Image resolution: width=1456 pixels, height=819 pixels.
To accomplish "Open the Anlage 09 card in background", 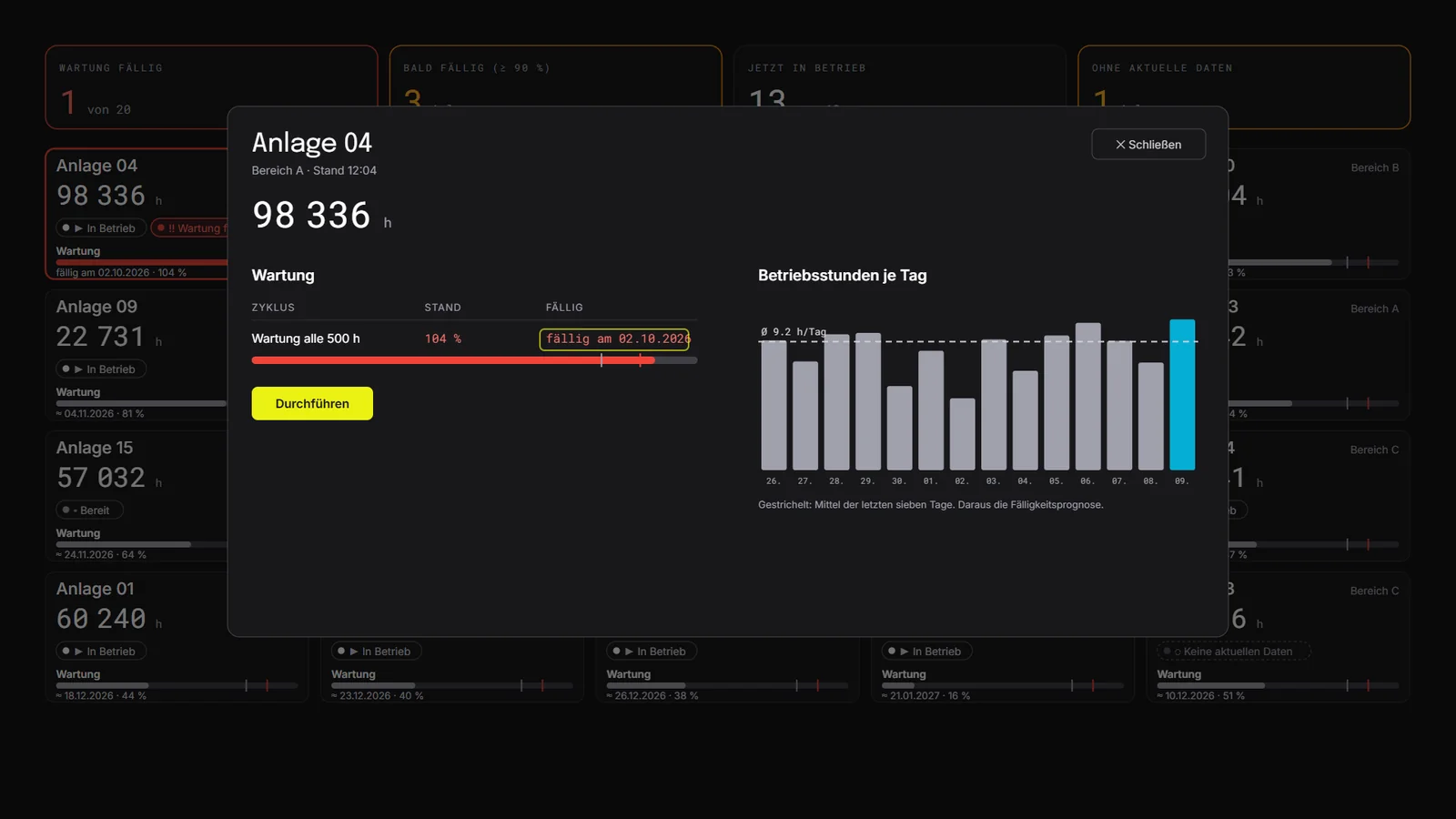I will pyautogui.click(x=136, y=355).
